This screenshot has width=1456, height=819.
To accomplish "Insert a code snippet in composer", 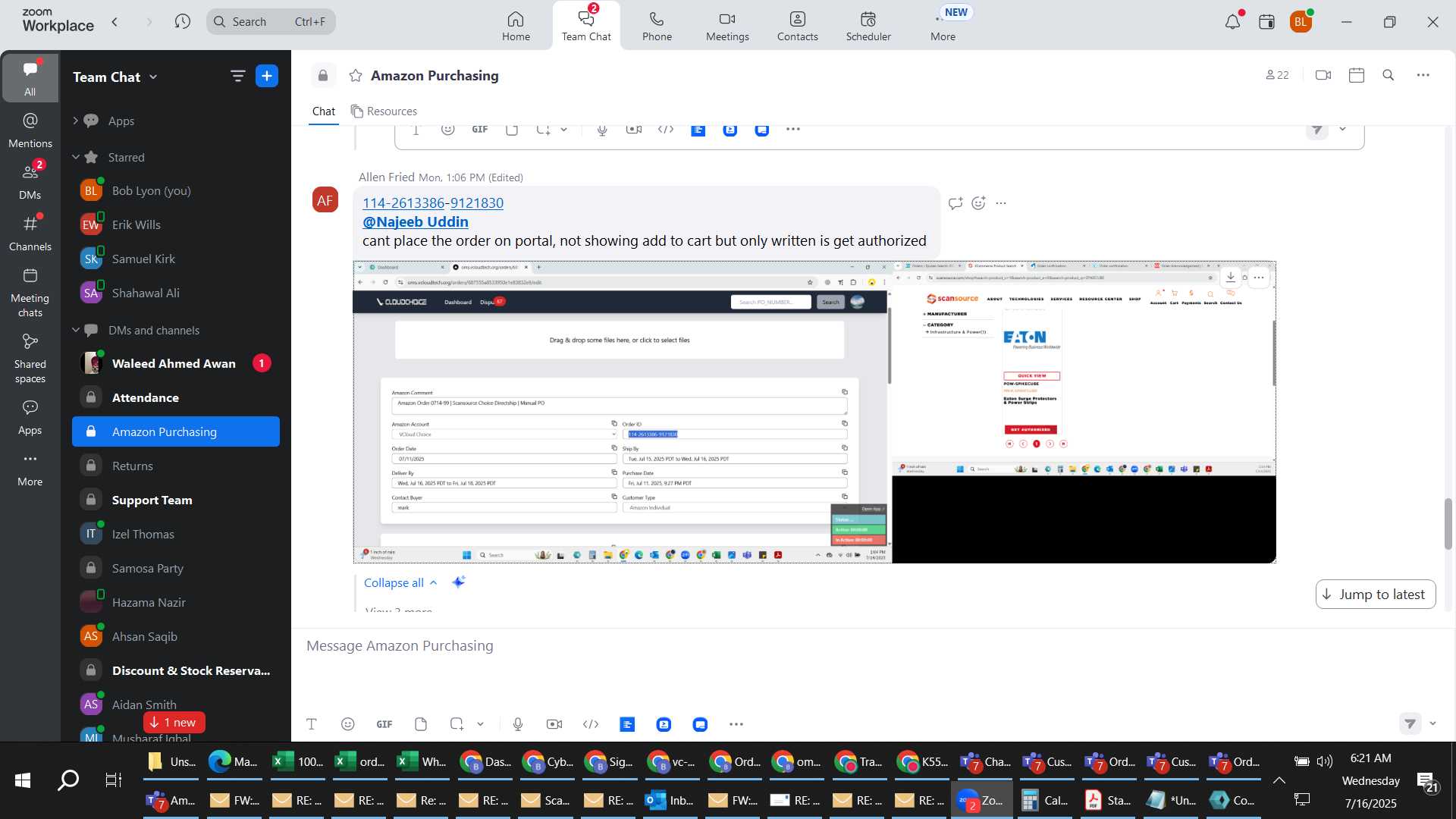I will (591, 724).
